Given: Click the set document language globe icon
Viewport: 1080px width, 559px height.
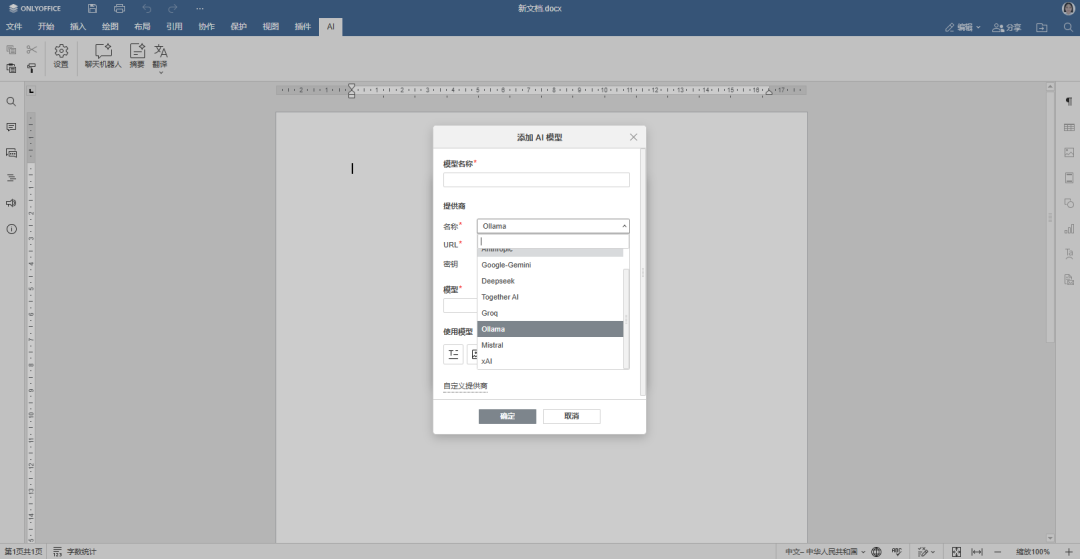Looking at the screenshot, I should [x=876, y=551].
